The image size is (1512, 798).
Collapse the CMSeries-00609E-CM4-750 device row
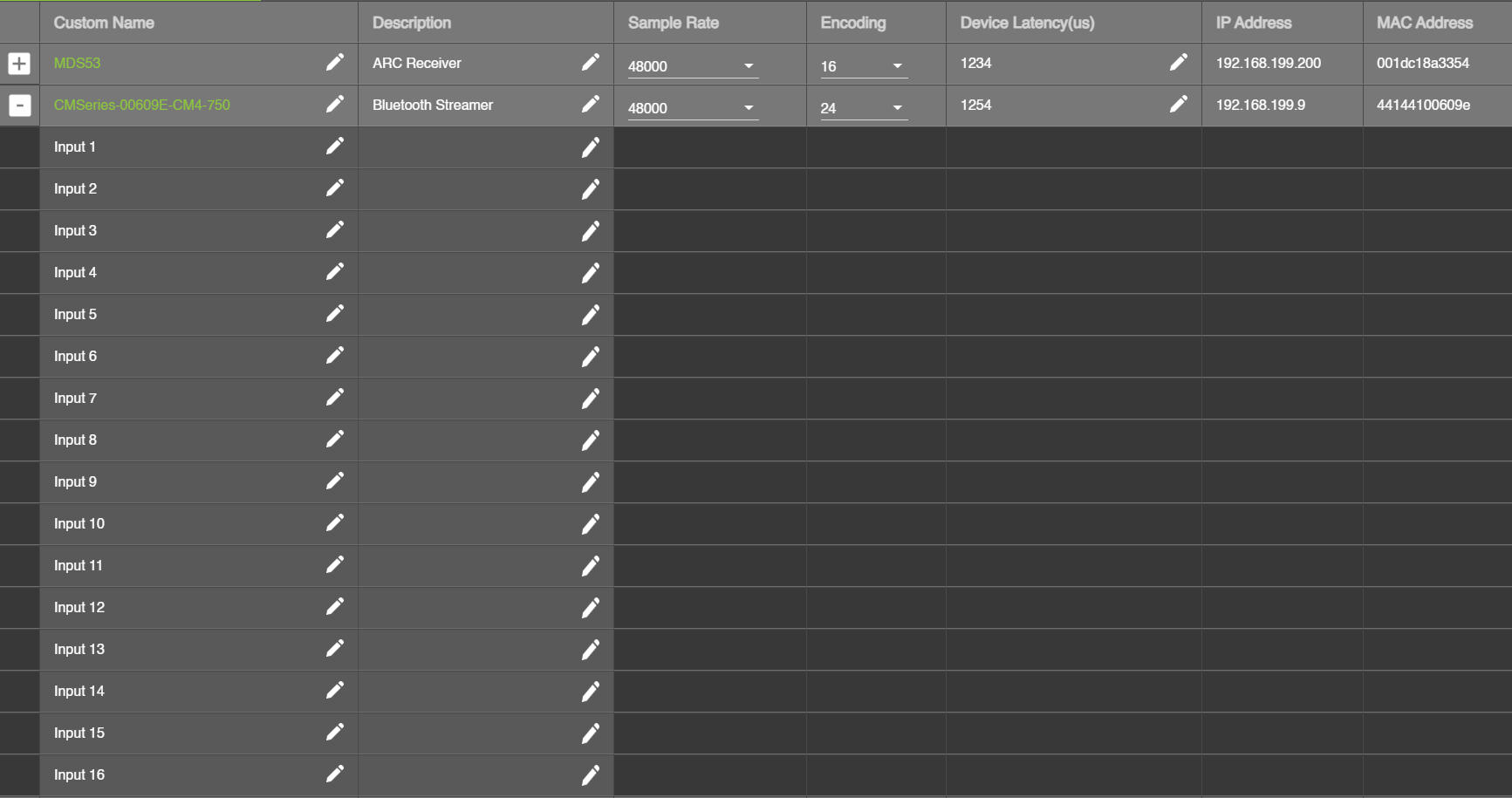click(19, 106)
